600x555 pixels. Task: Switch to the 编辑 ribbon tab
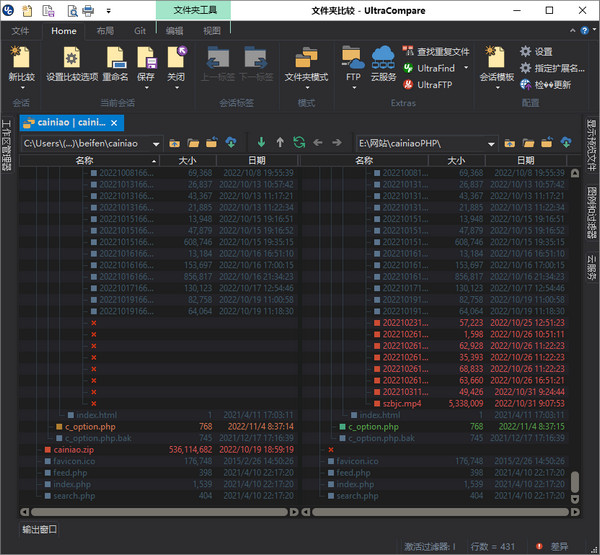174,31
